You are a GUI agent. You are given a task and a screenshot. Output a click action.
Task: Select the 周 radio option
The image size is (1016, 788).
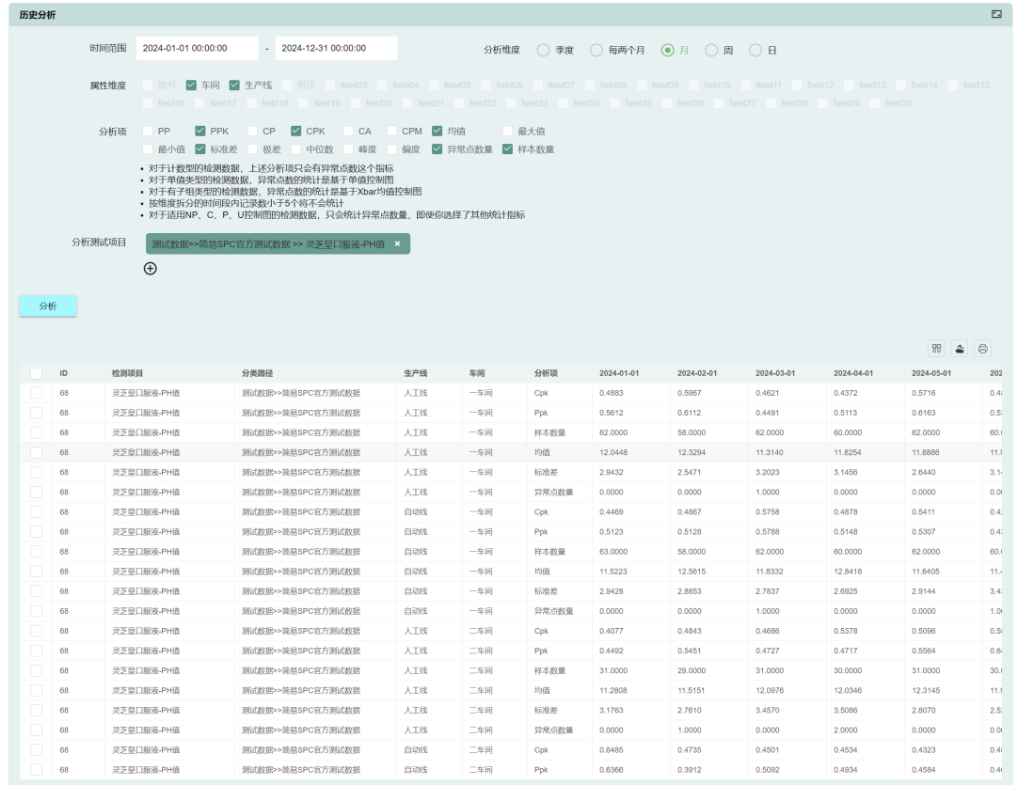[x=712, y=49]
